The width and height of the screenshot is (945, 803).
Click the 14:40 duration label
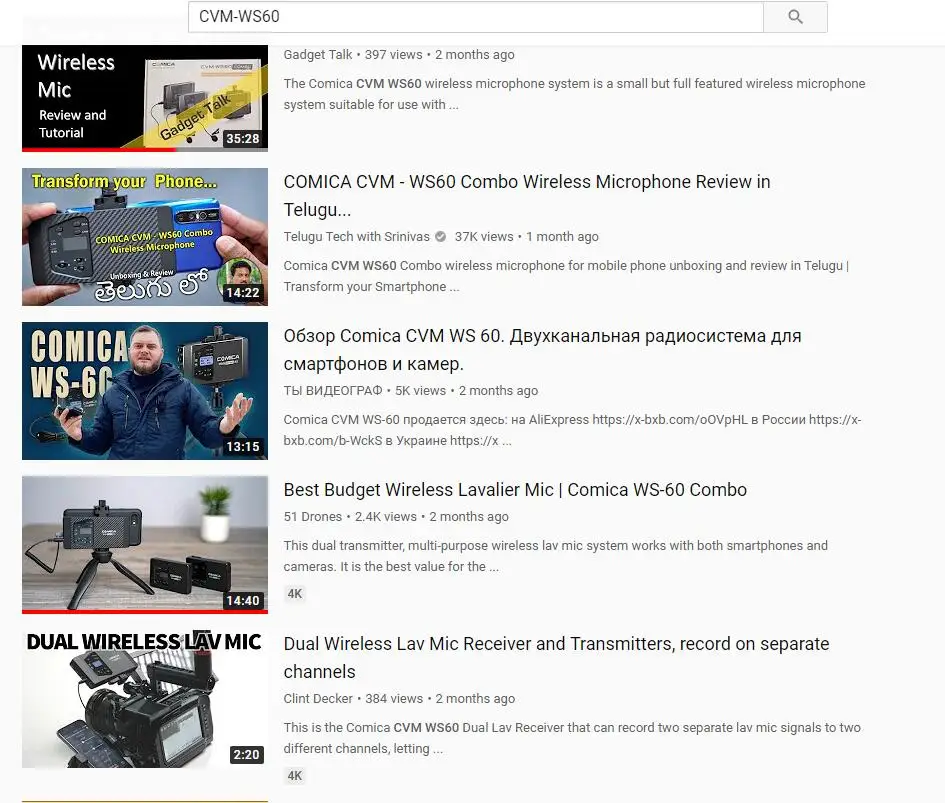click(242, 601)
